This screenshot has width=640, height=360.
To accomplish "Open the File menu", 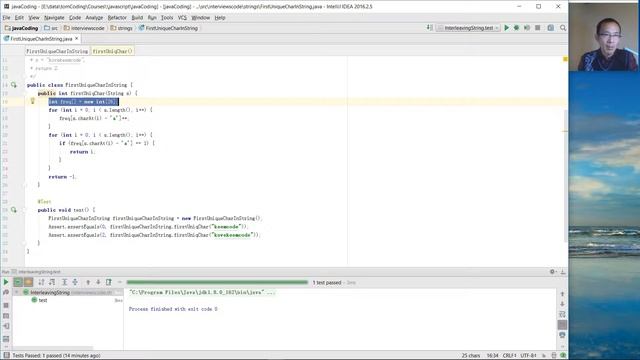I will (x=6, y=18).
